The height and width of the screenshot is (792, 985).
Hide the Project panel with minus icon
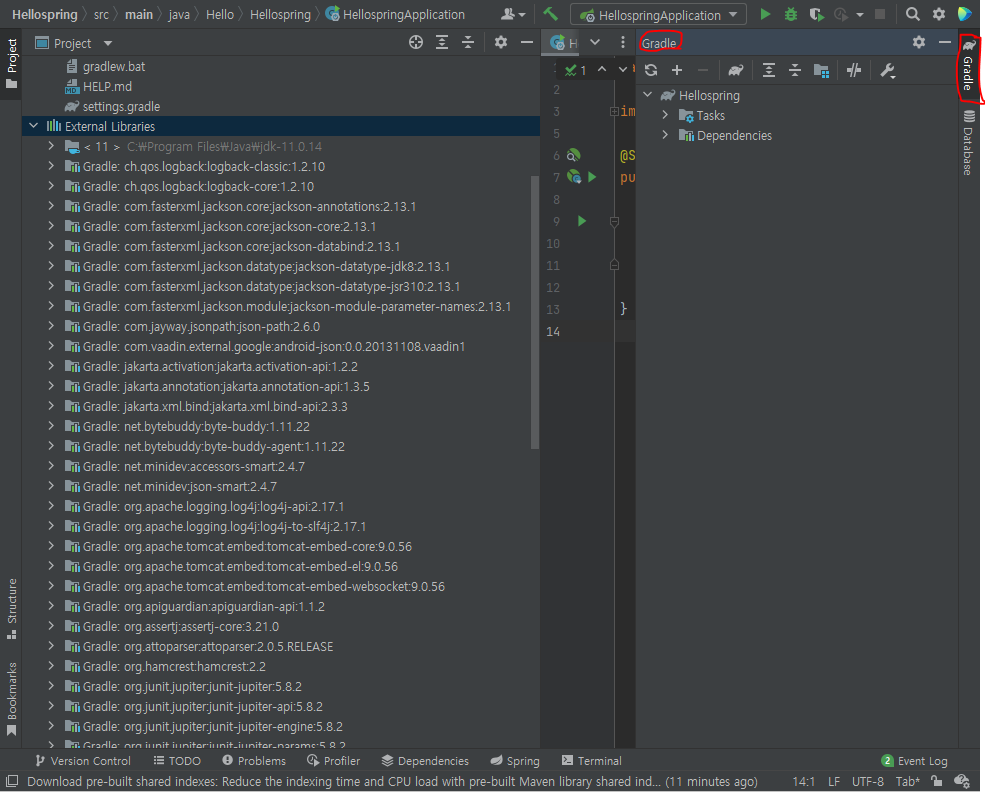[x=526, y=43]
